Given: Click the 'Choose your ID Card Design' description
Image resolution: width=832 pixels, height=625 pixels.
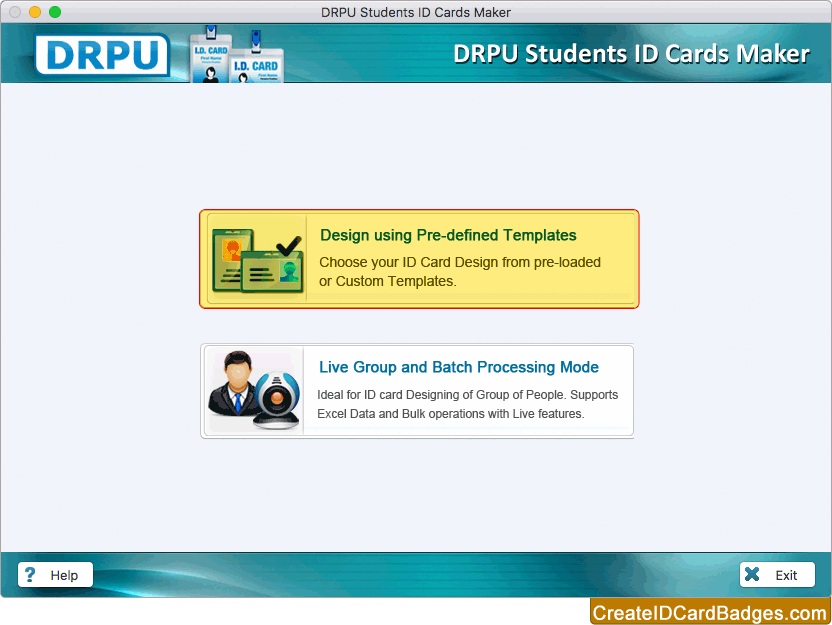Looking at the screenshot, I should (460, 272).
